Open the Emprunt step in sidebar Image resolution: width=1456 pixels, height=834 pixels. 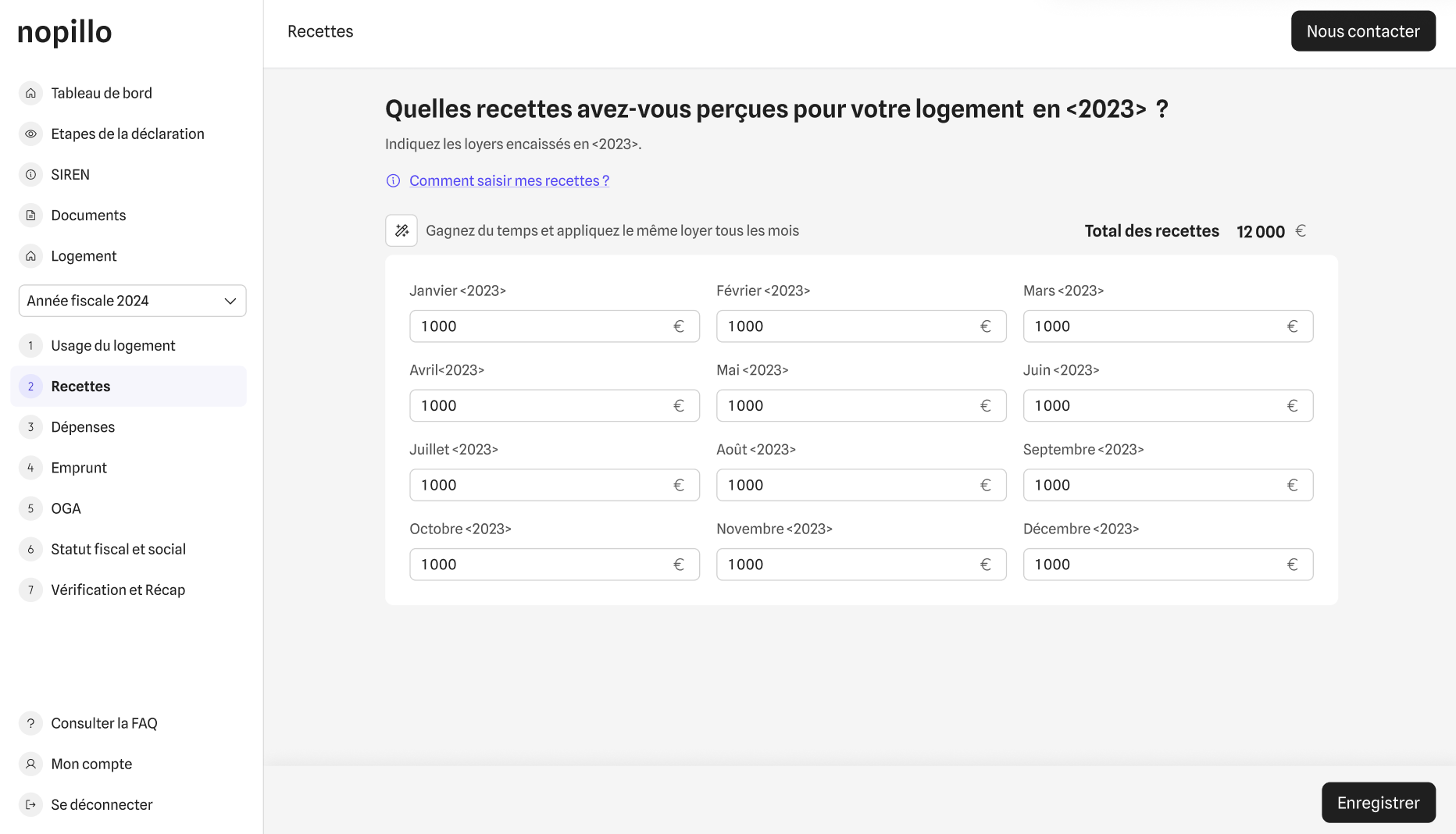click(x=79, y=468)
